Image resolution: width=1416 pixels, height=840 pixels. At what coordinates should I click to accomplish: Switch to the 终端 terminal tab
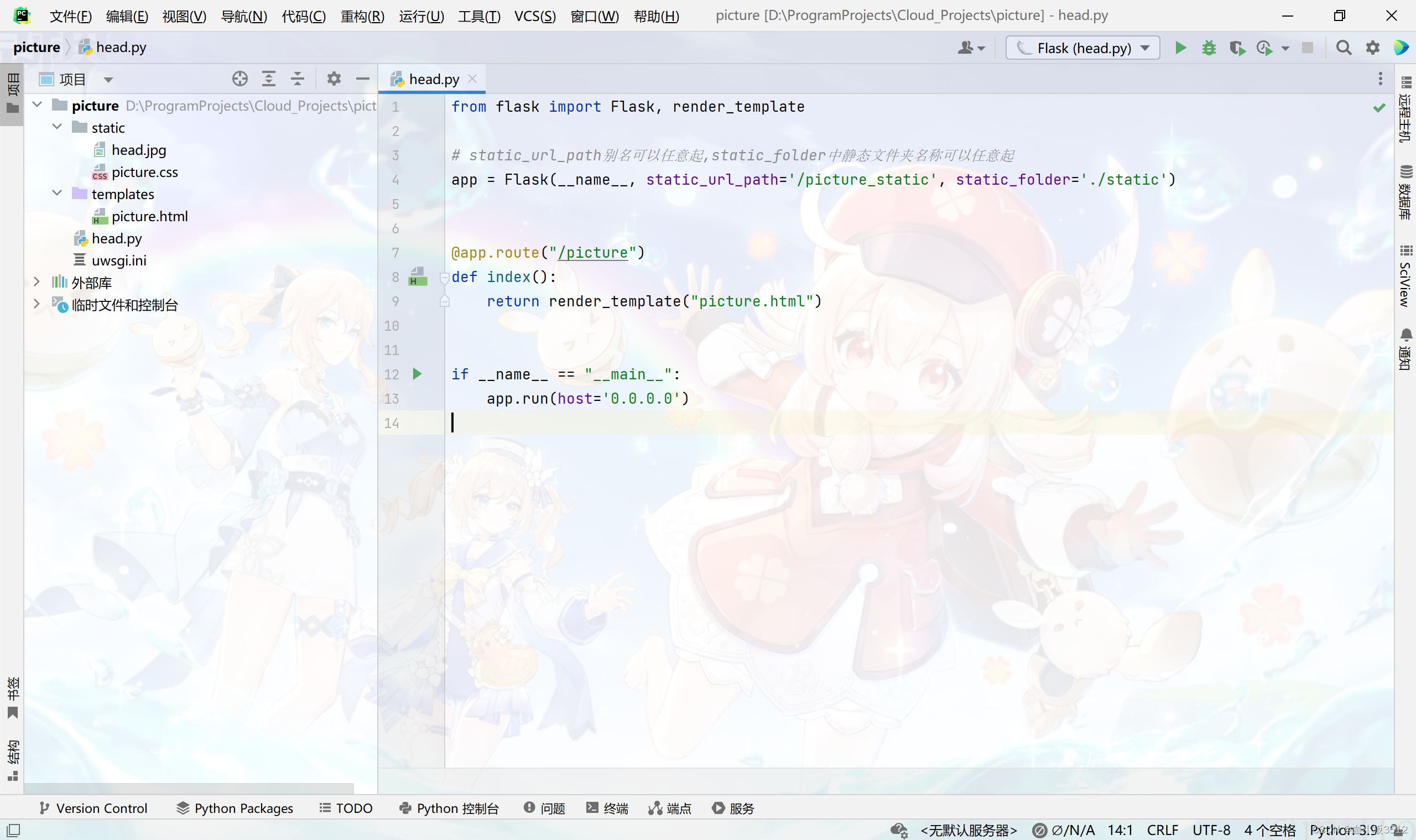tap(607, 808)
